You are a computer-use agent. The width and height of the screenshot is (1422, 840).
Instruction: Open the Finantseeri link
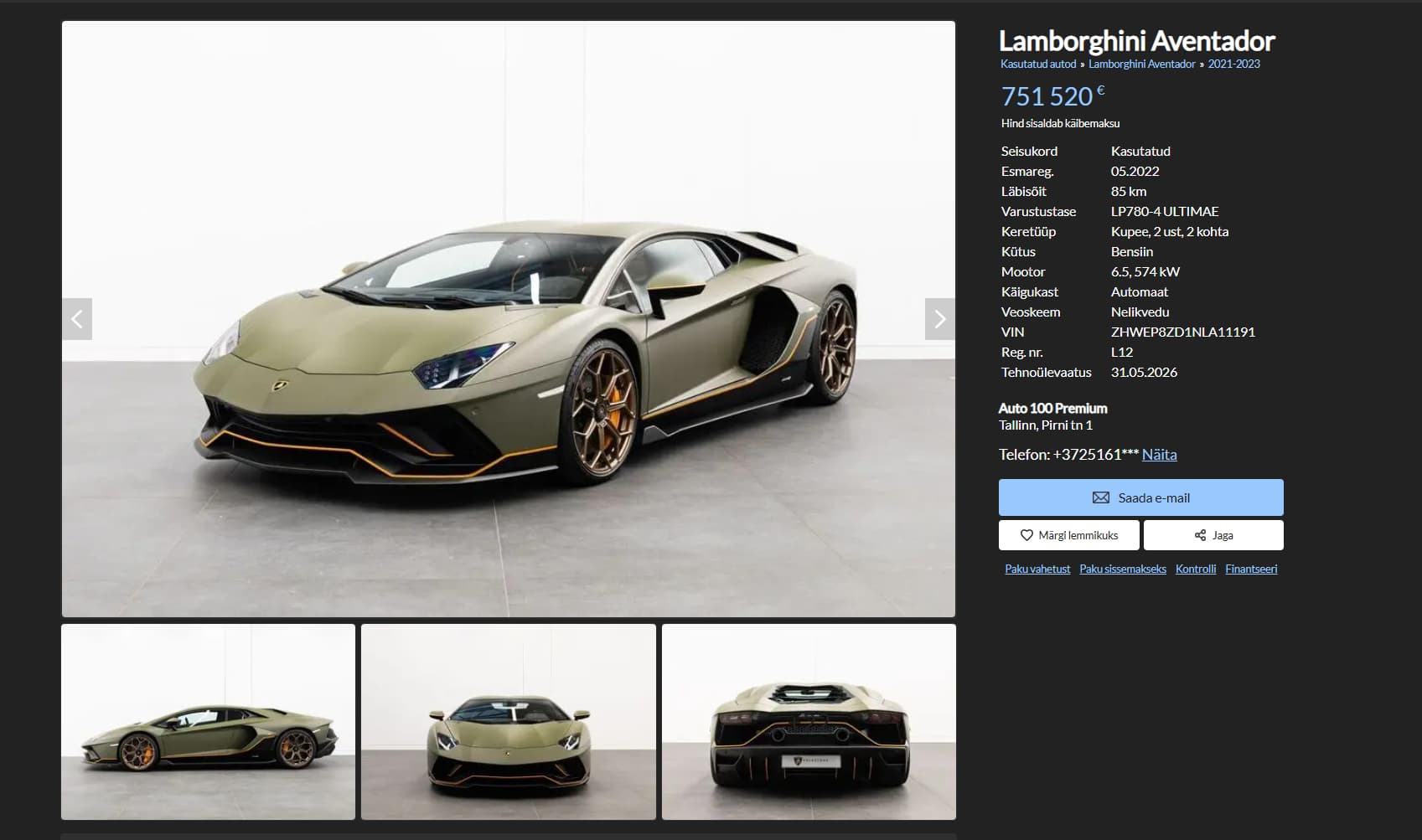click(x=1251, y=569)
